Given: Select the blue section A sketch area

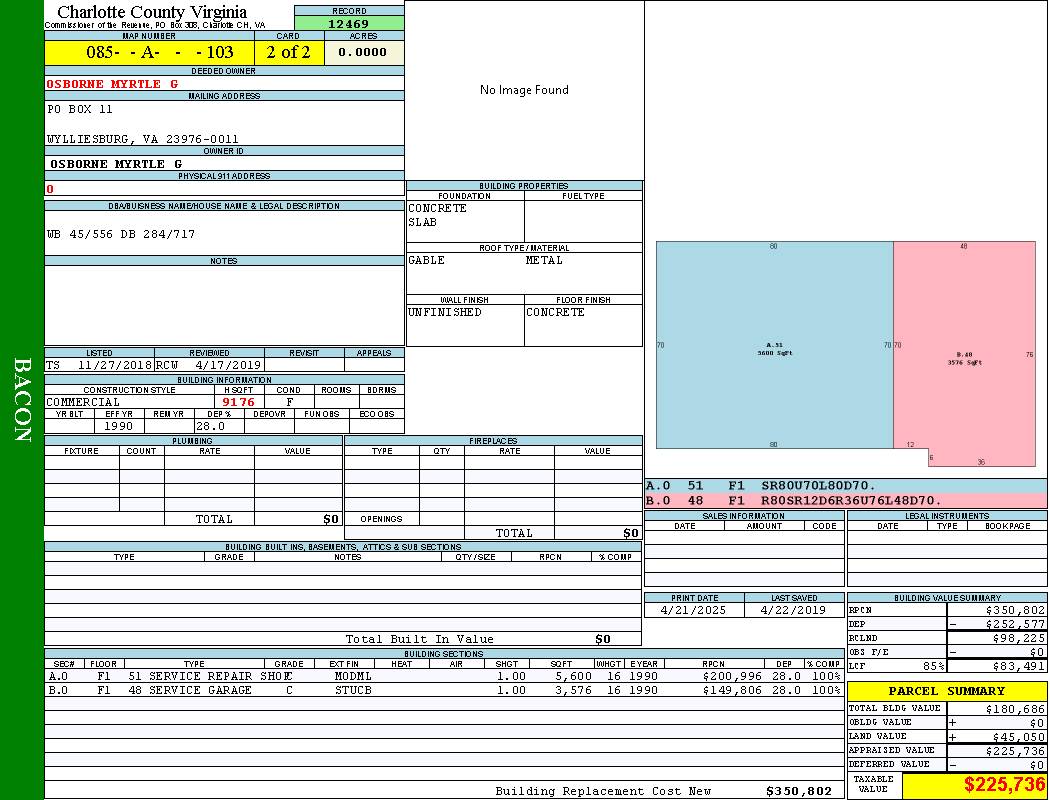Looking at the screenshot, I should (774, 345).
